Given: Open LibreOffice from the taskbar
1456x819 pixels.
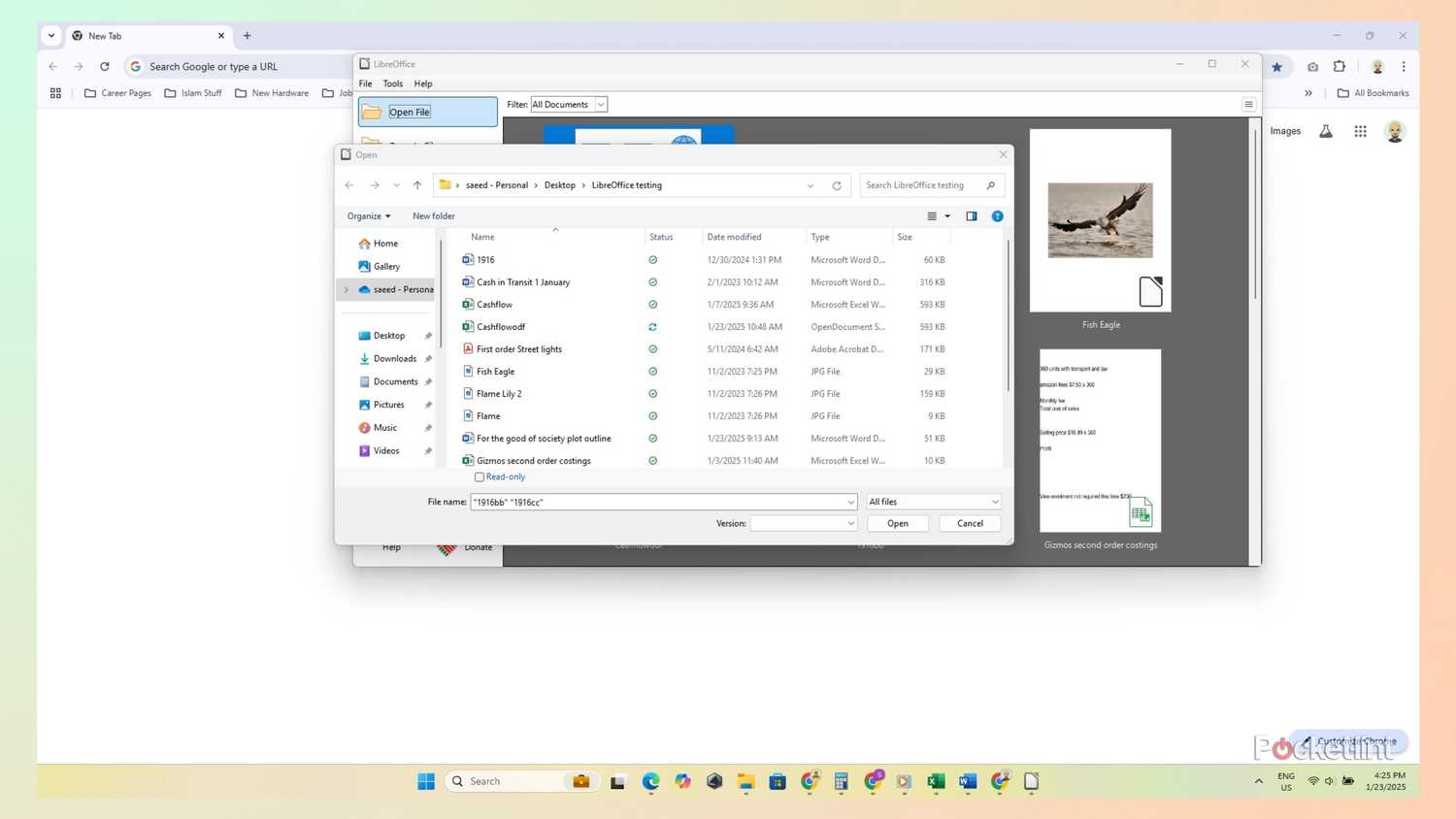Looking at the screenshot, I should pos(1030,781).
